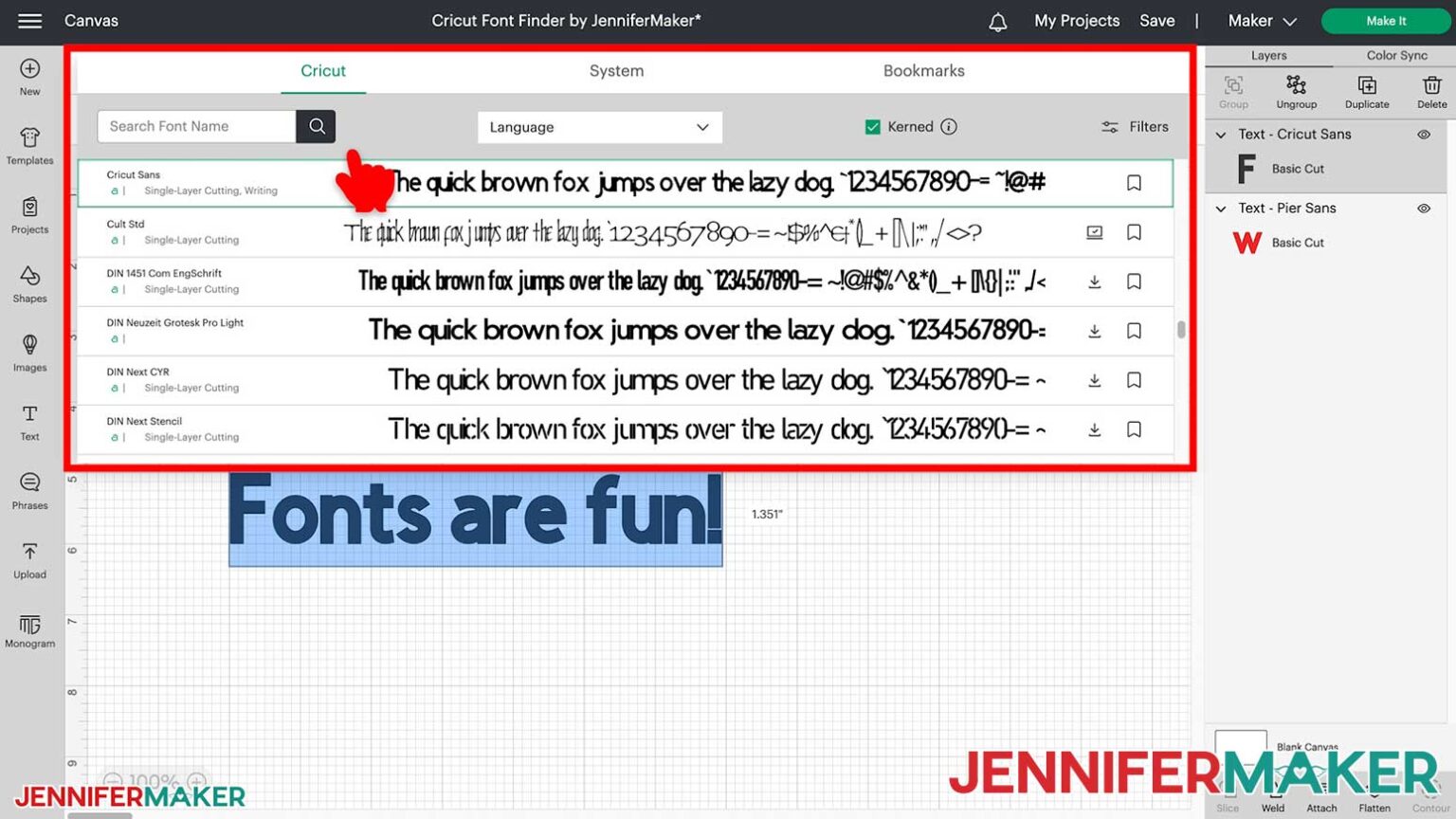Click the Search Font Name field
The height and width of the screenshot is (819, 1456).
pyautogui.click(x=196, y=126)
